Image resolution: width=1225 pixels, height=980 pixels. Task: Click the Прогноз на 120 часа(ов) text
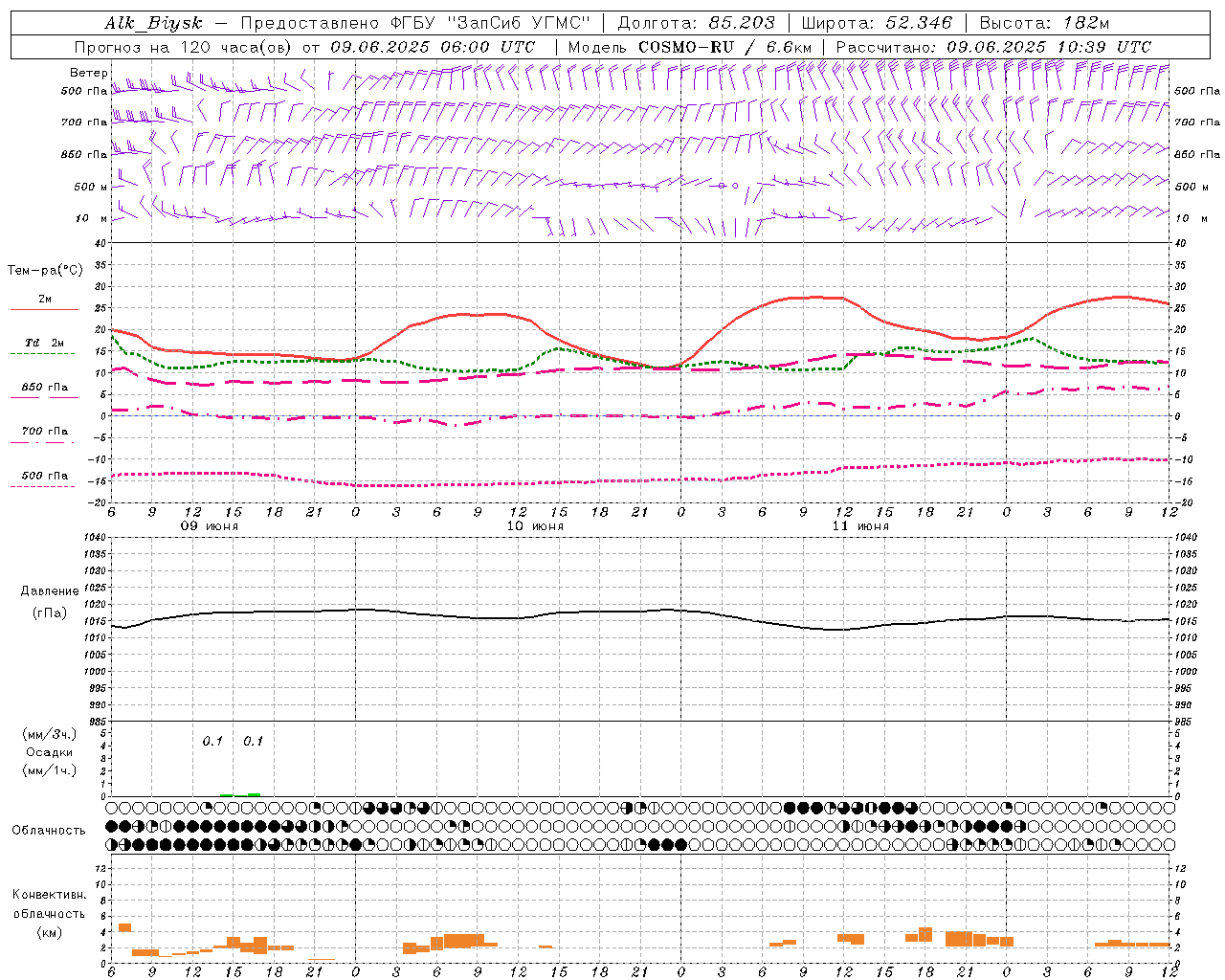[x=184, y=47]
